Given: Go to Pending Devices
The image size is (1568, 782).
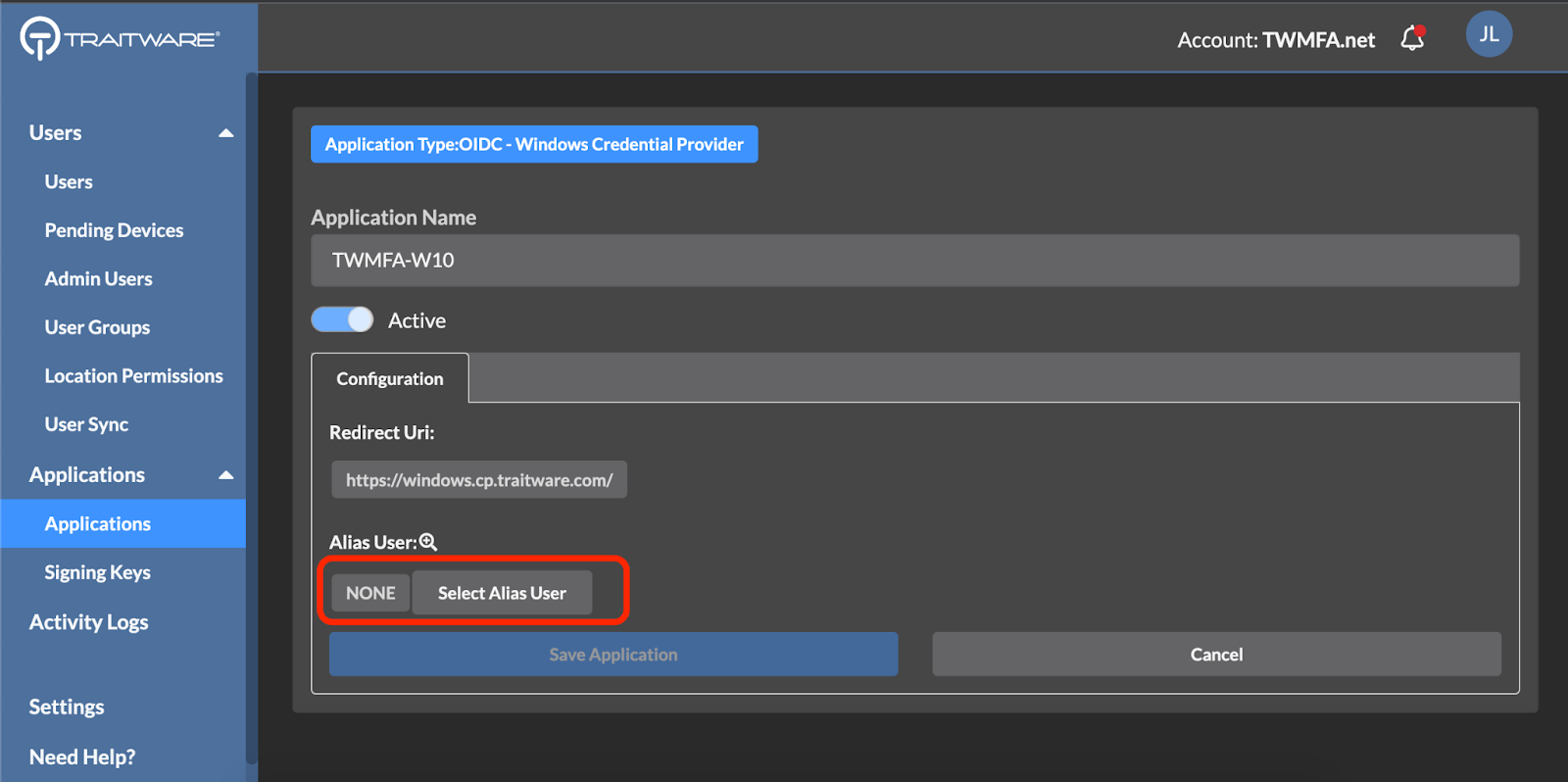Looking at the screenshot, I should pyautogui.click(x=114, y=230).
